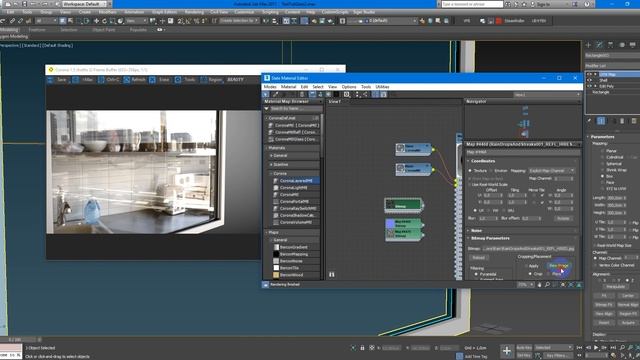Open the Options menu in Material Editor
This screenshot has width=640, height=360.
(349, 87)
